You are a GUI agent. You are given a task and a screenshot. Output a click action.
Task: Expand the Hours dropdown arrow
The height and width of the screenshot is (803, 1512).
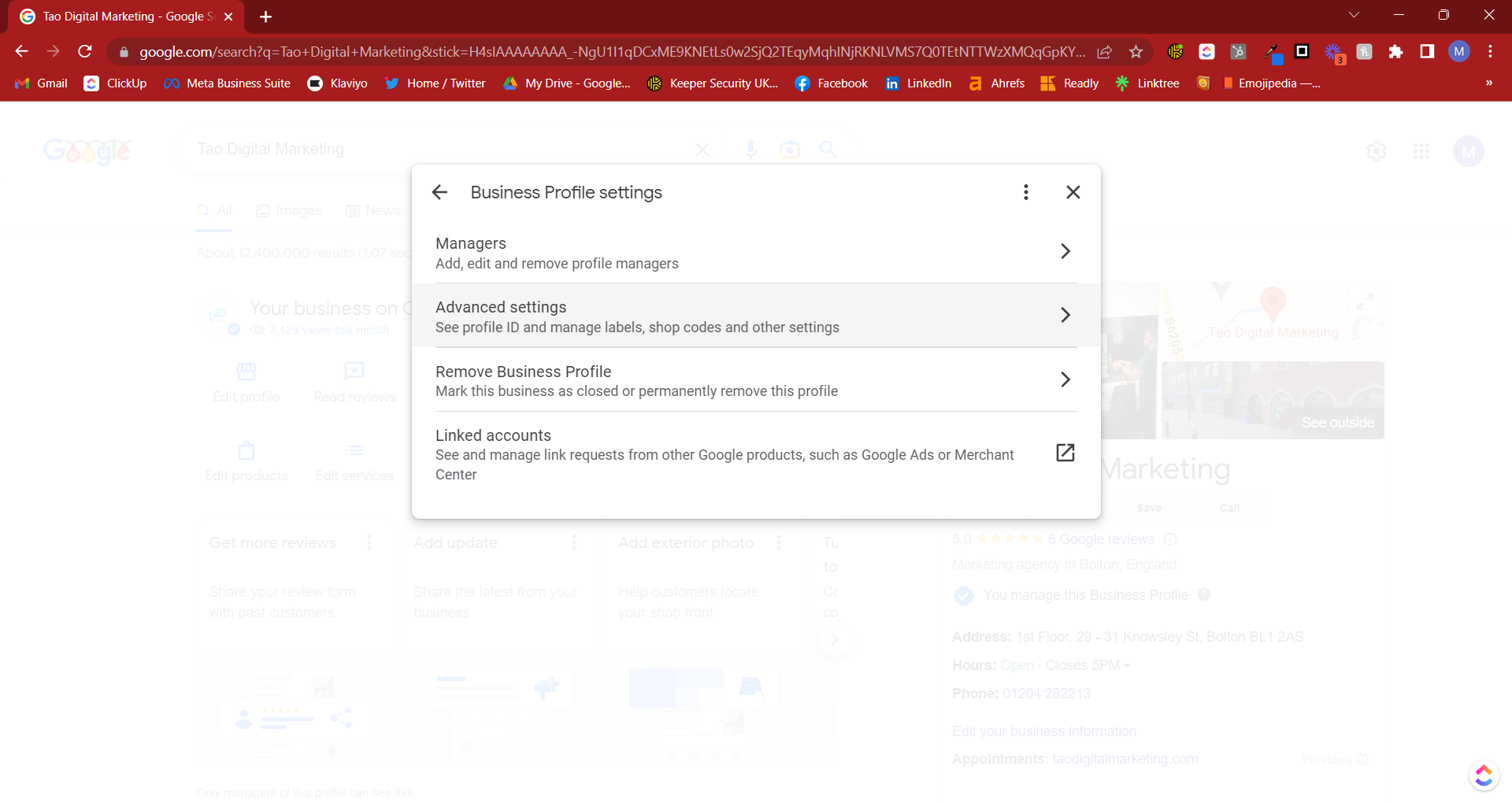click(x=1127, y=666)
